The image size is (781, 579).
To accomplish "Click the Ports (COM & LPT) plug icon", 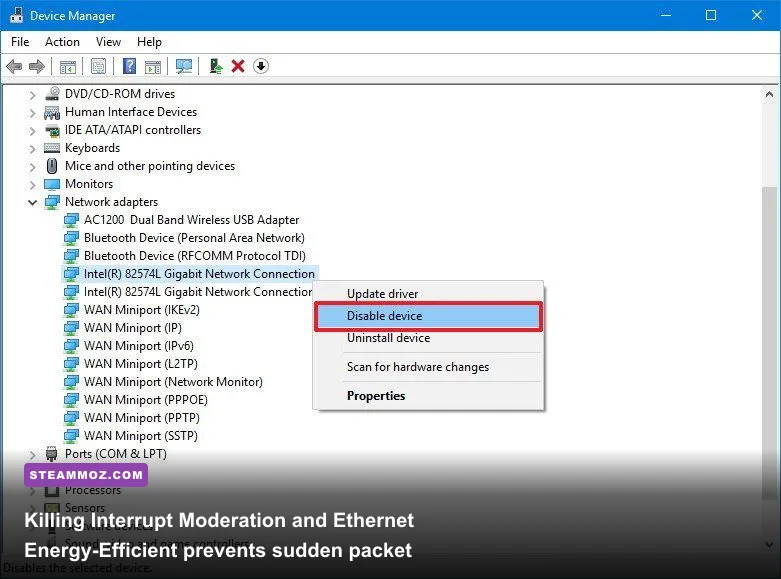I will click(51, 454).
